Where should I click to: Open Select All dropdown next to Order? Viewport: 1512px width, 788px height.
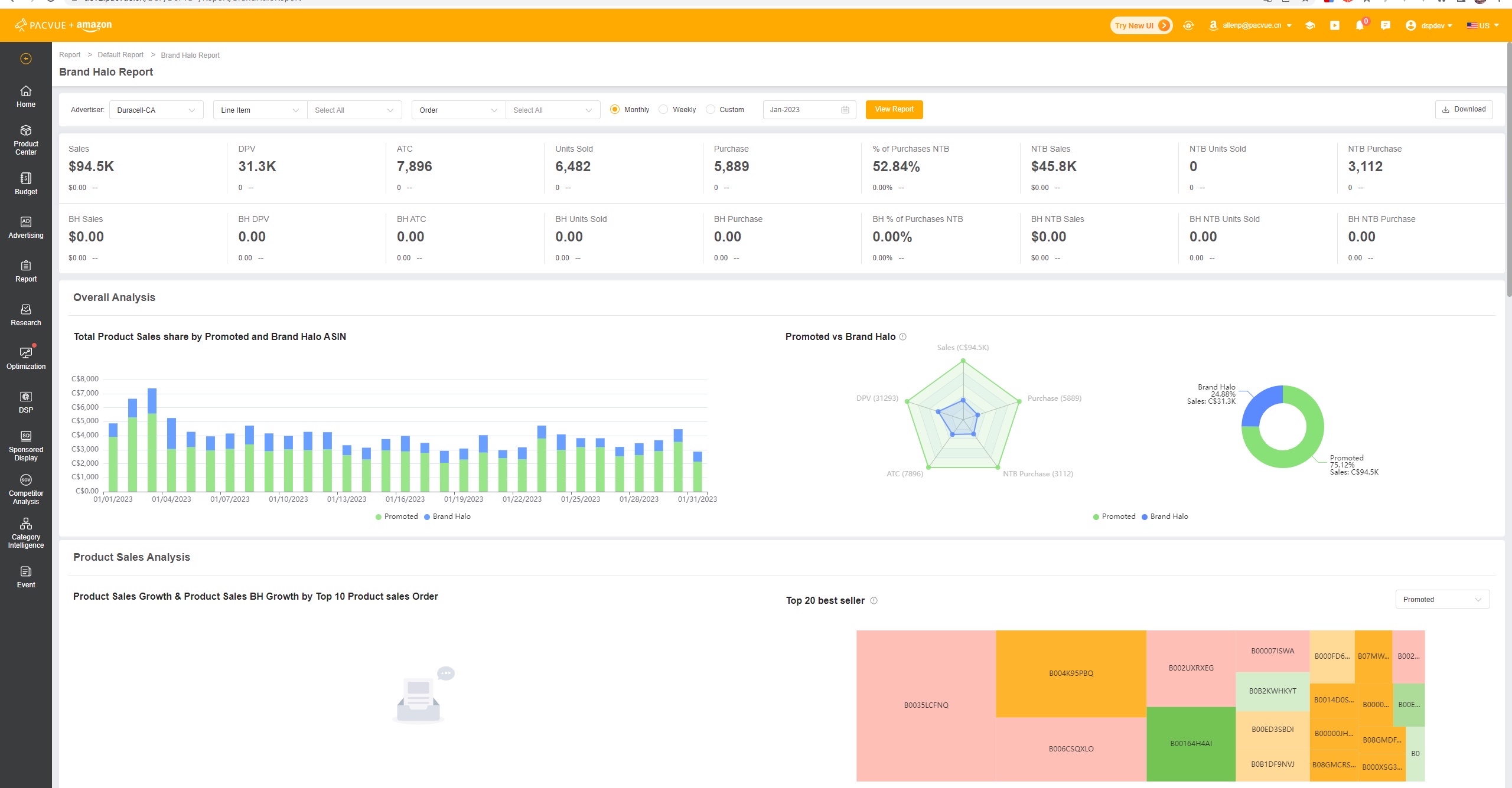click(553, 110)
